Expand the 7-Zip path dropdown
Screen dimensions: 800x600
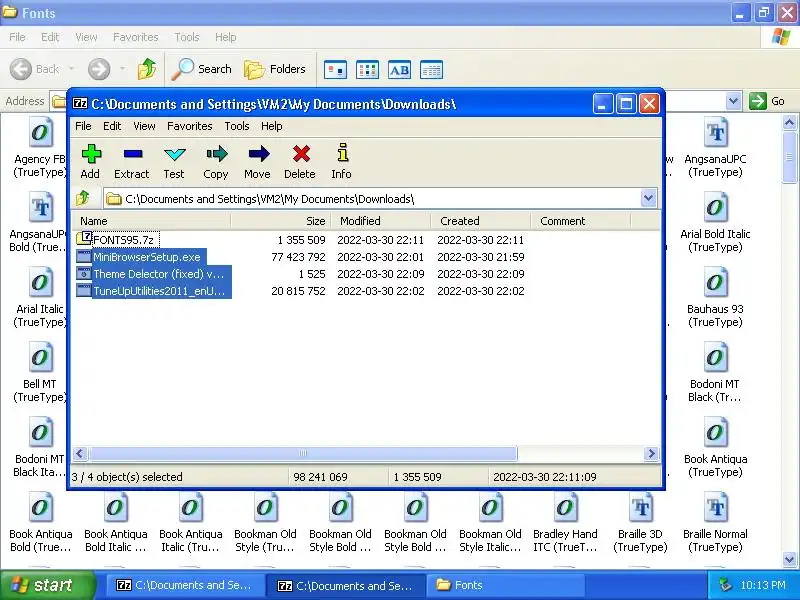[x=648, y=198]
